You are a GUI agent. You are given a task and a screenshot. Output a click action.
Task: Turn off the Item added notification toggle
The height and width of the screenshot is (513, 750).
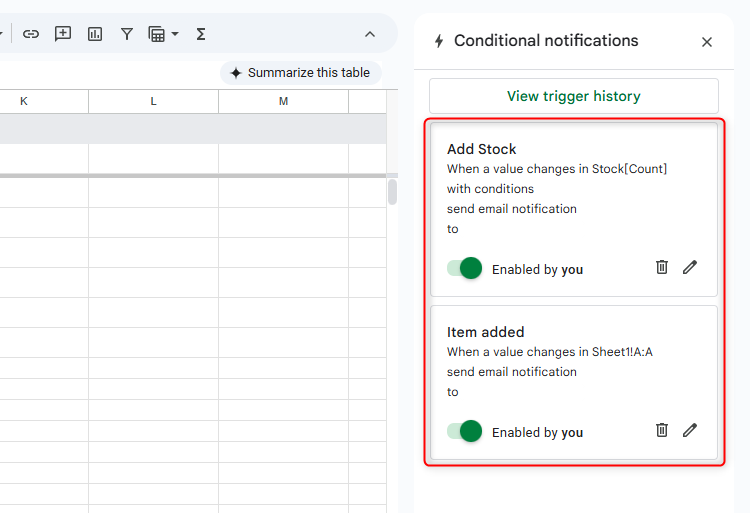[x=465, y=431]
